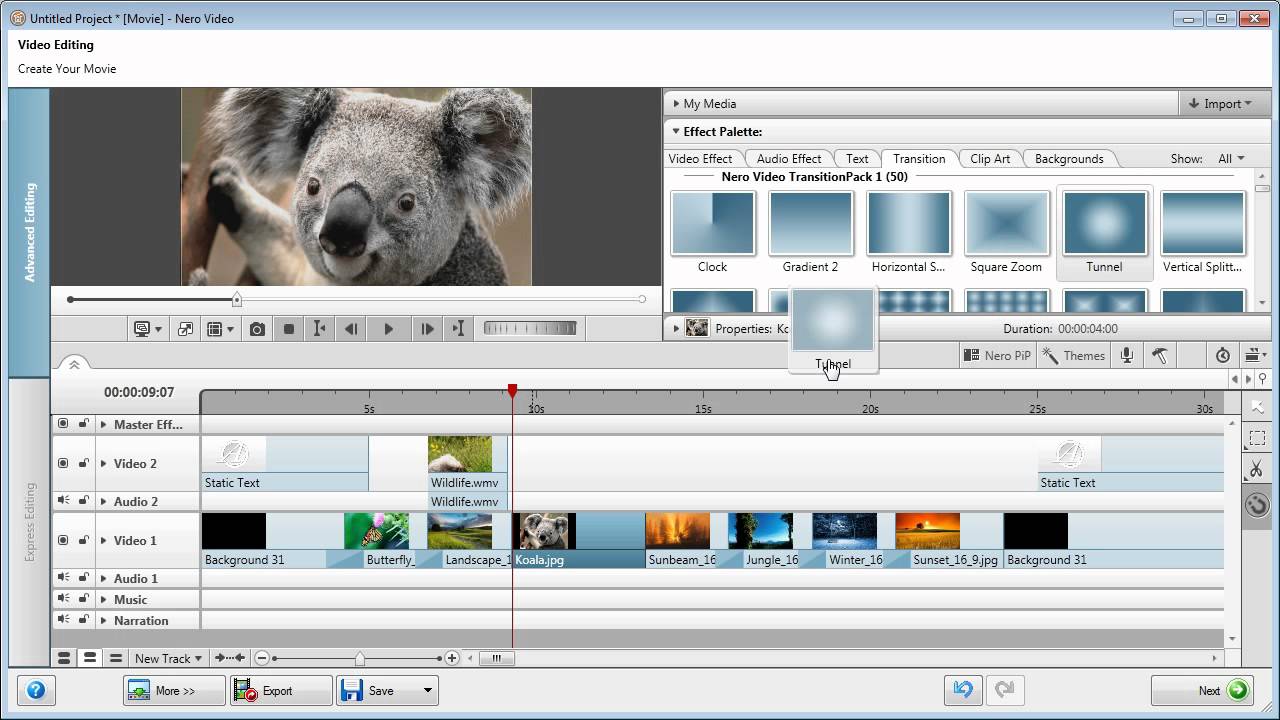Play the movie preview

click(x=388, y=329)
